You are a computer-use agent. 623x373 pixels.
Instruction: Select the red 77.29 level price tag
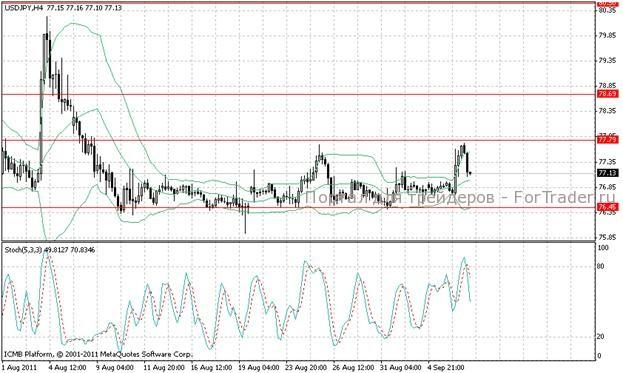pyautogui.click(x=608, y=140)
